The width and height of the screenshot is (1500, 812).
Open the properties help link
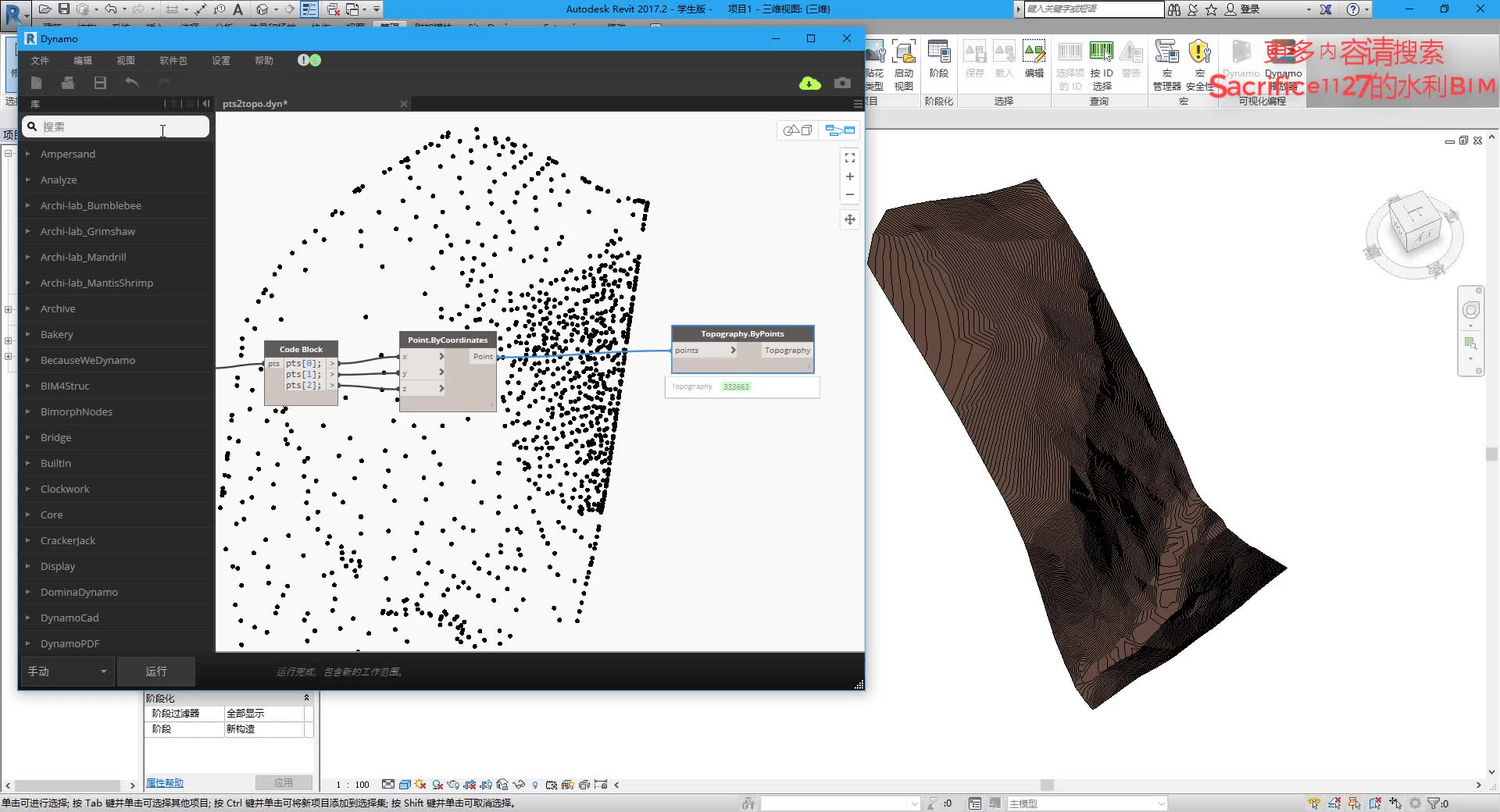(165, 783)
